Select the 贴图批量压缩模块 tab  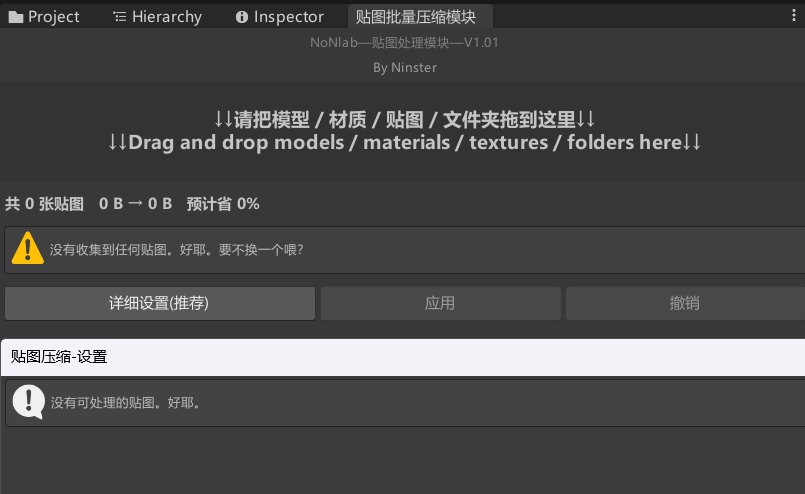click(420, 16)
